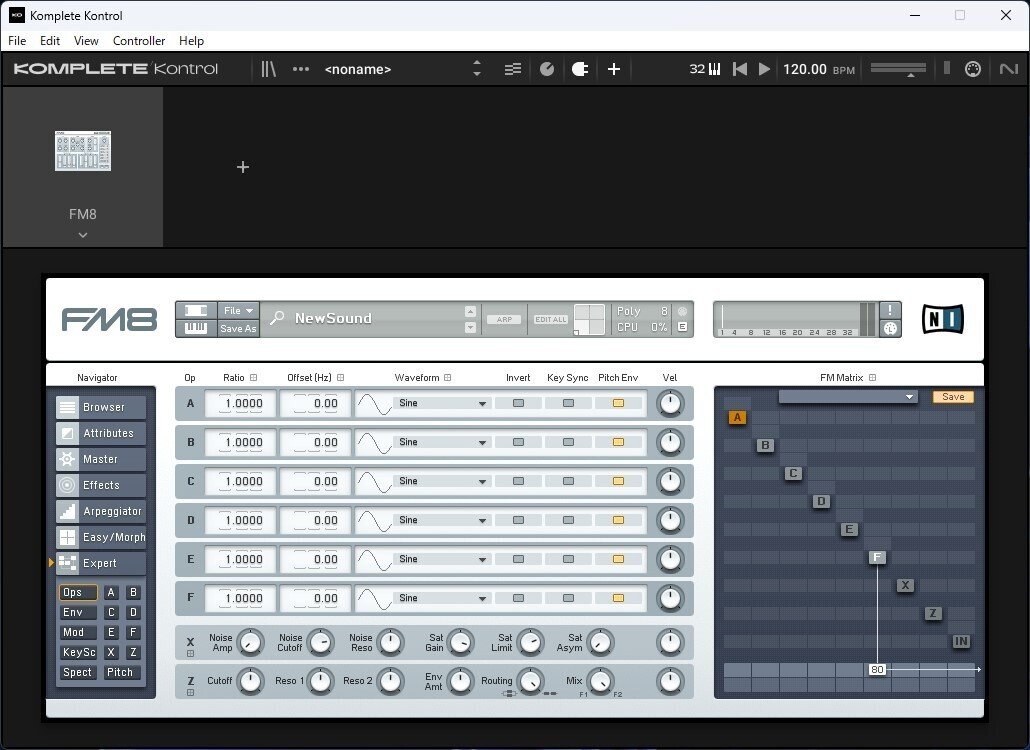
Task: Click the FM8 plugin thumbnail
Action: (83, 152)
